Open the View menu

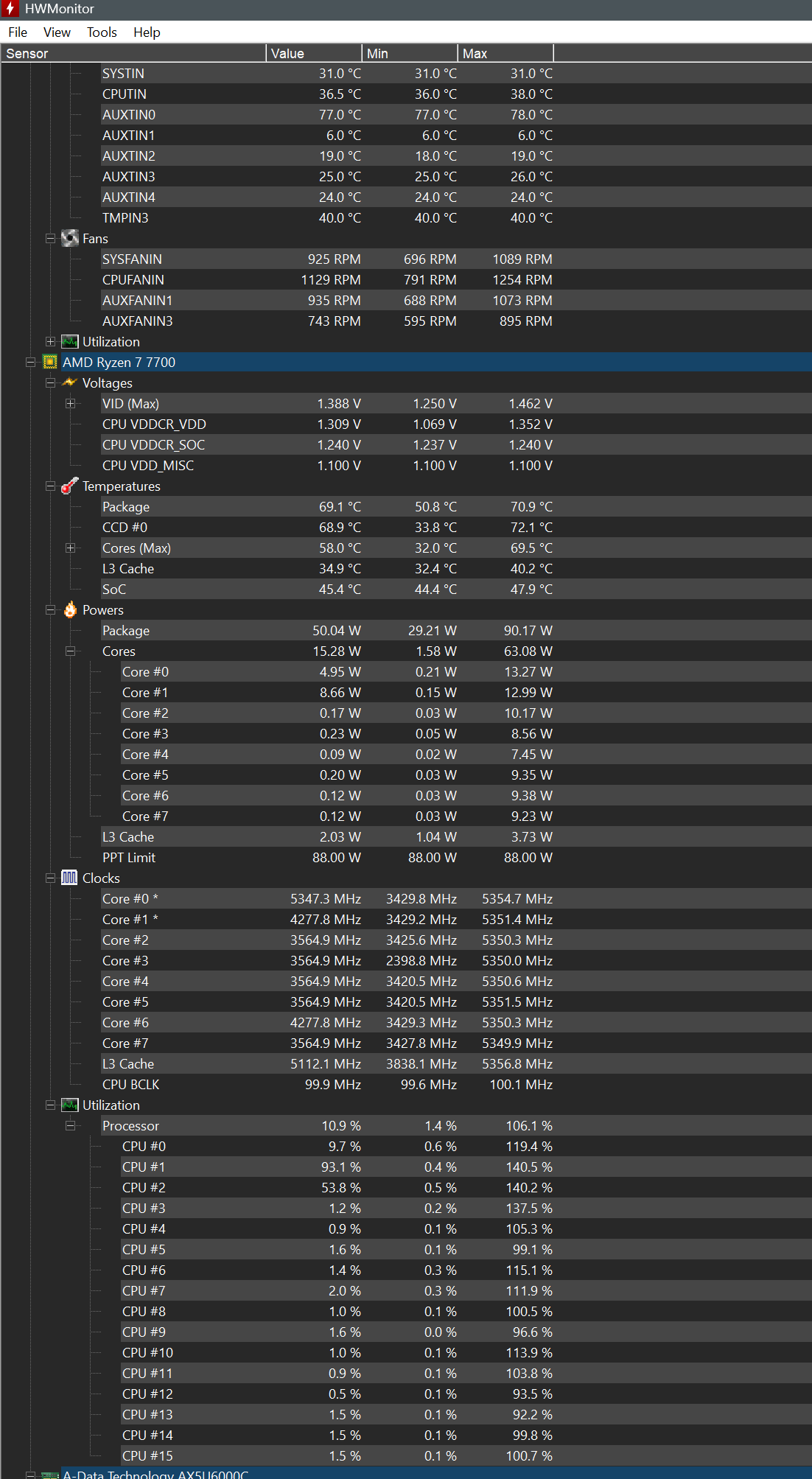[x=57, y=32]
